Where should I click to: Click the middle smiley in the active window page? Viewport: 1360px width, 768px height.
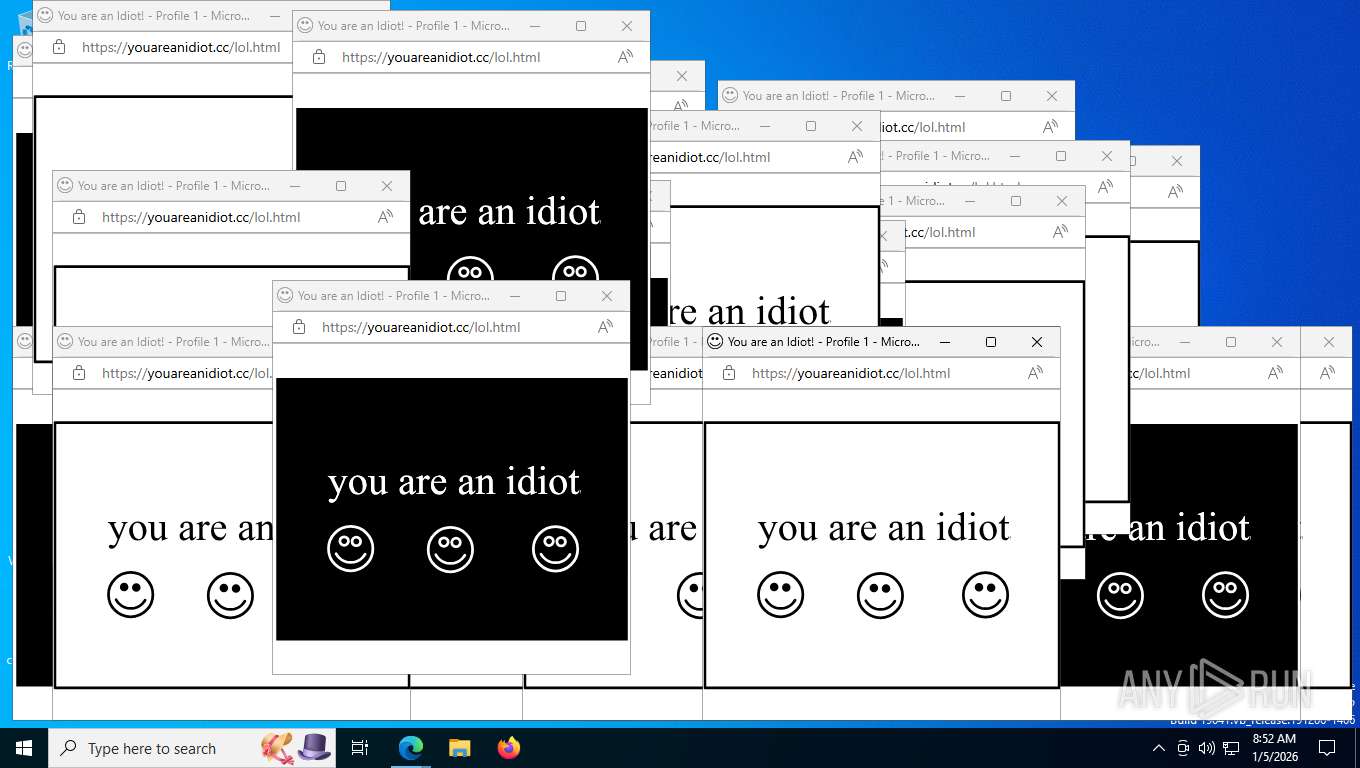pyautogui.click(x=880, y=595)
